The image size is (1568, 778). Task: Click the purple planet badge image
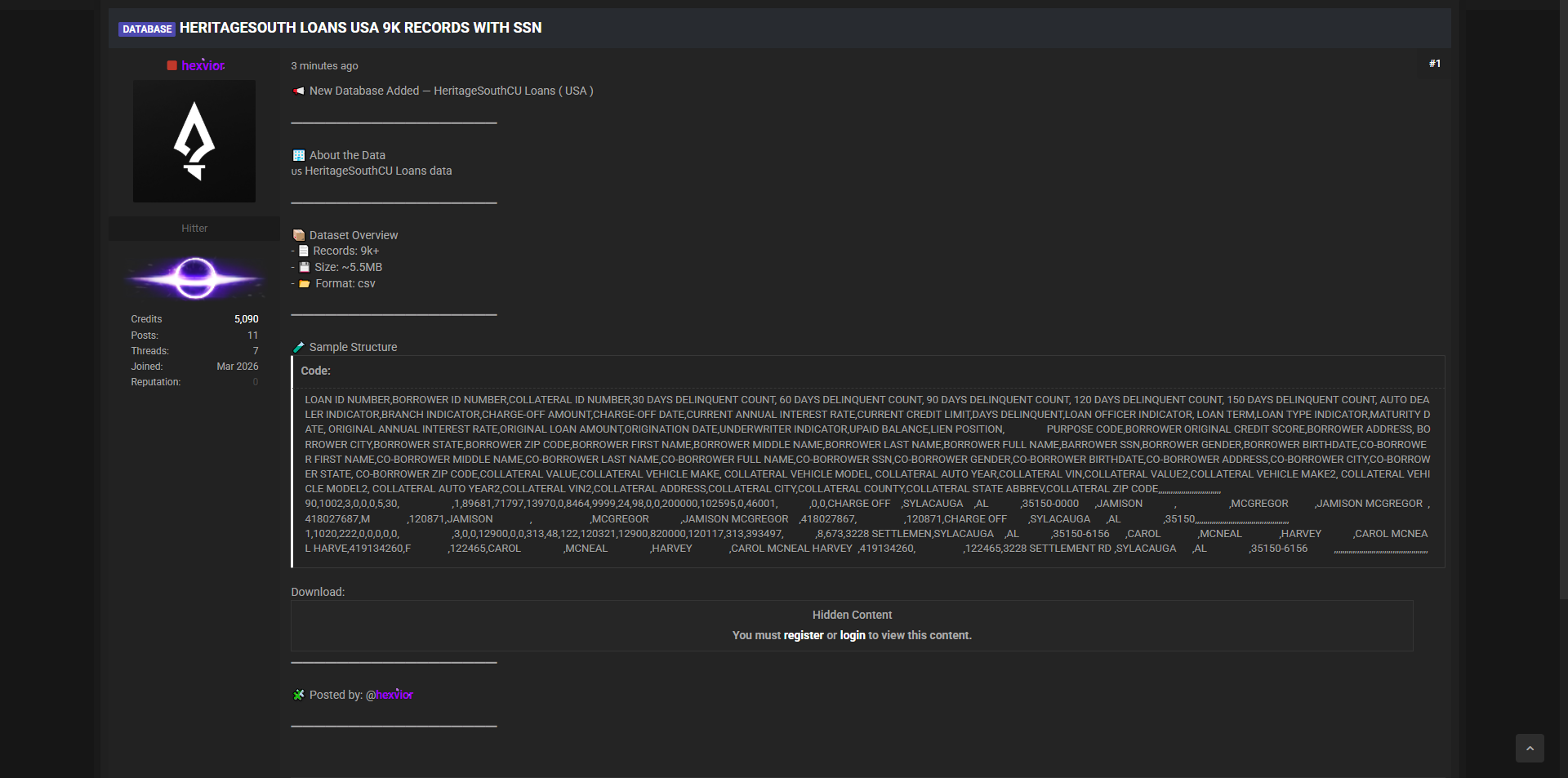coord(194,278)
